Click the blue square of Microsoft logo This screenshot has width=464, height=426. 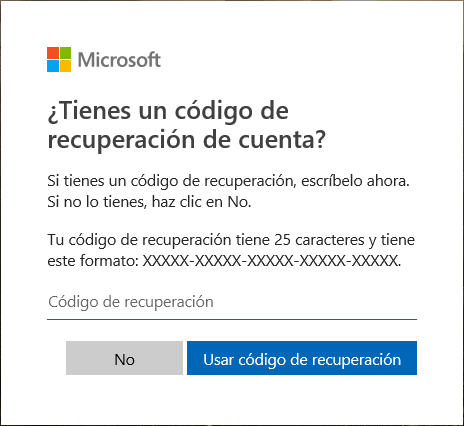(53, 66)
